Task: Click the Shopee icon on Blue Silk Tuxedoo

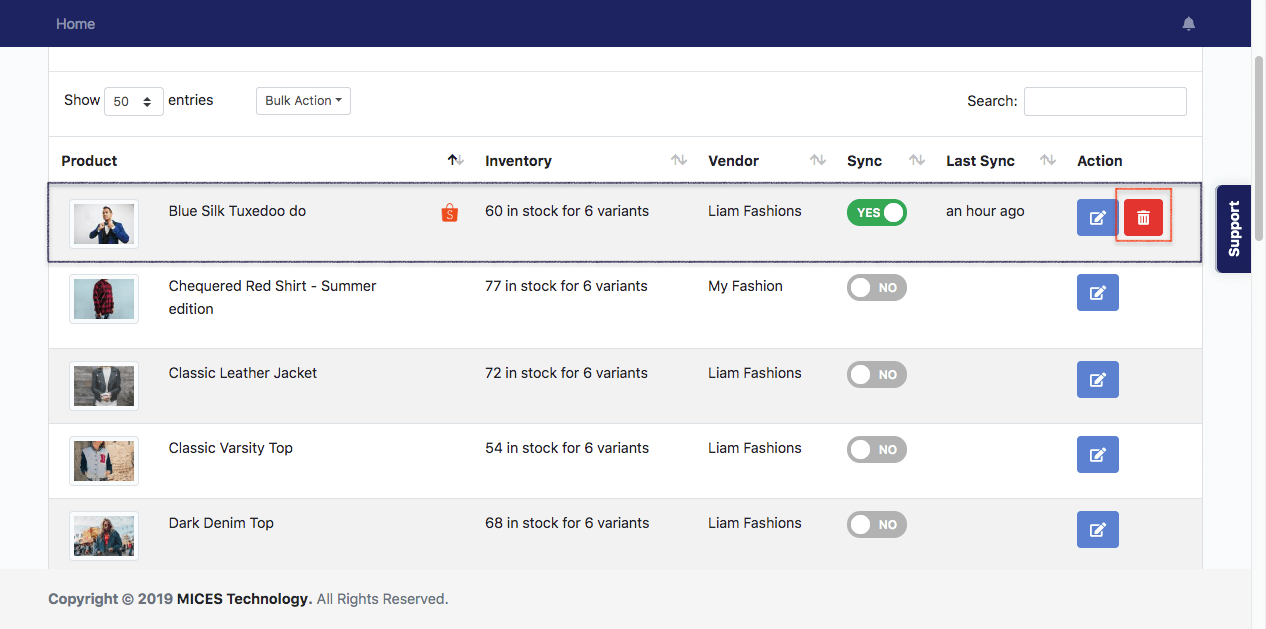Action: [449, 212]
